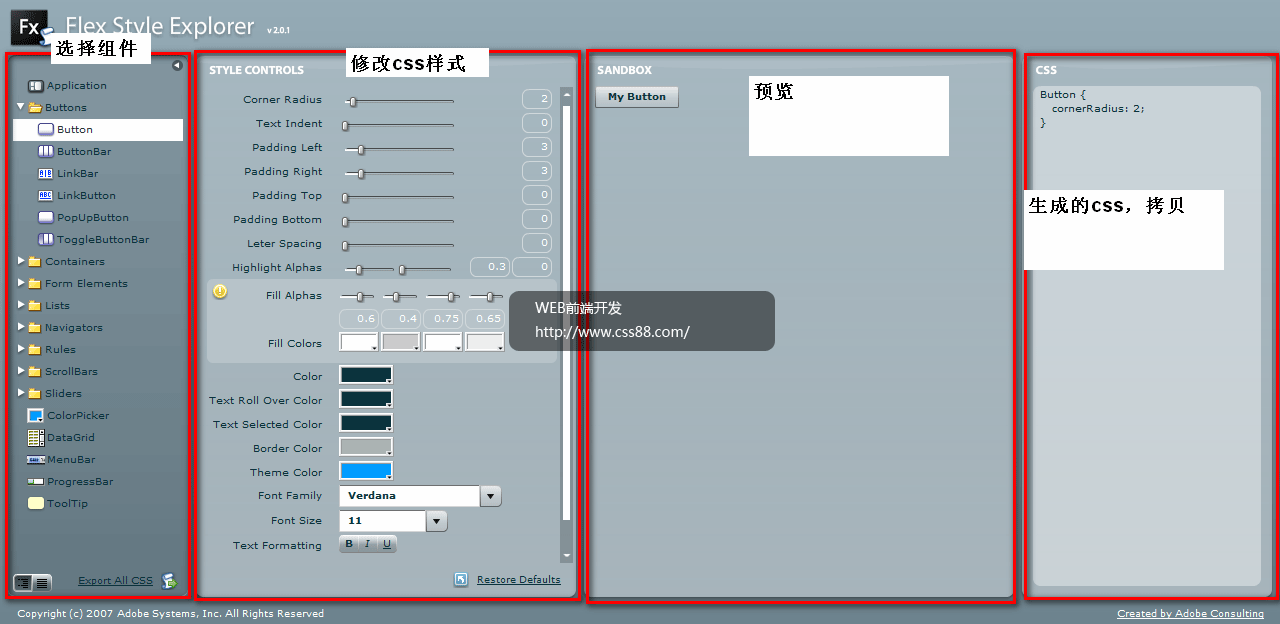Click My Button in the sandbox
This screenshot has width=1280, height=624.
pos(637,97)
